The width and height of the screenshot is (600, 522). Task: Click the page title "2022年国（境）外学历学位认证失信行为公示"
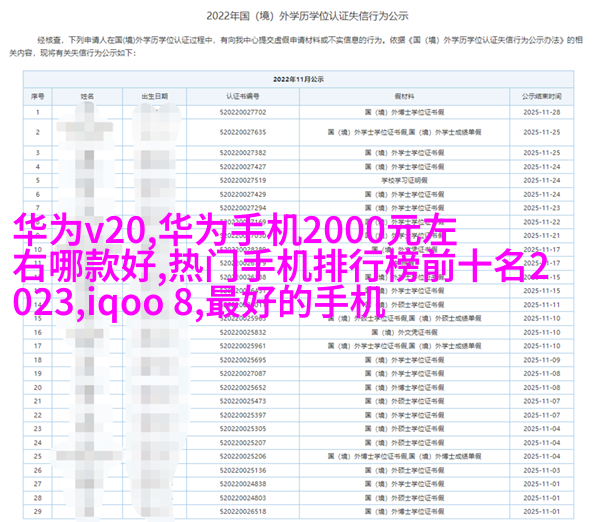[x=307, y=16]
